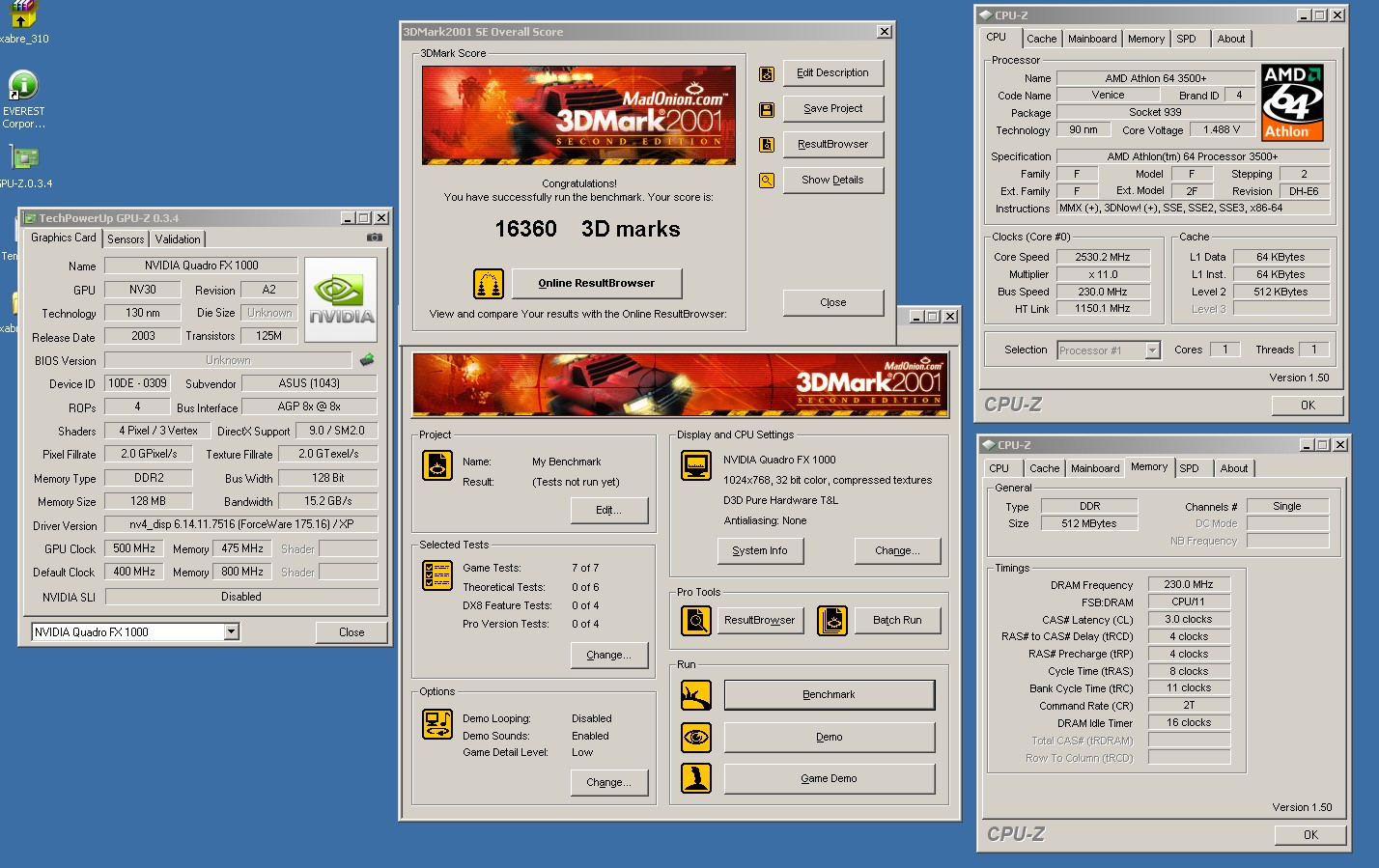Screen dimensions: 1379x868
Task: Click the CPU-Z Specification field value
Action: [x=1193, y=157]
